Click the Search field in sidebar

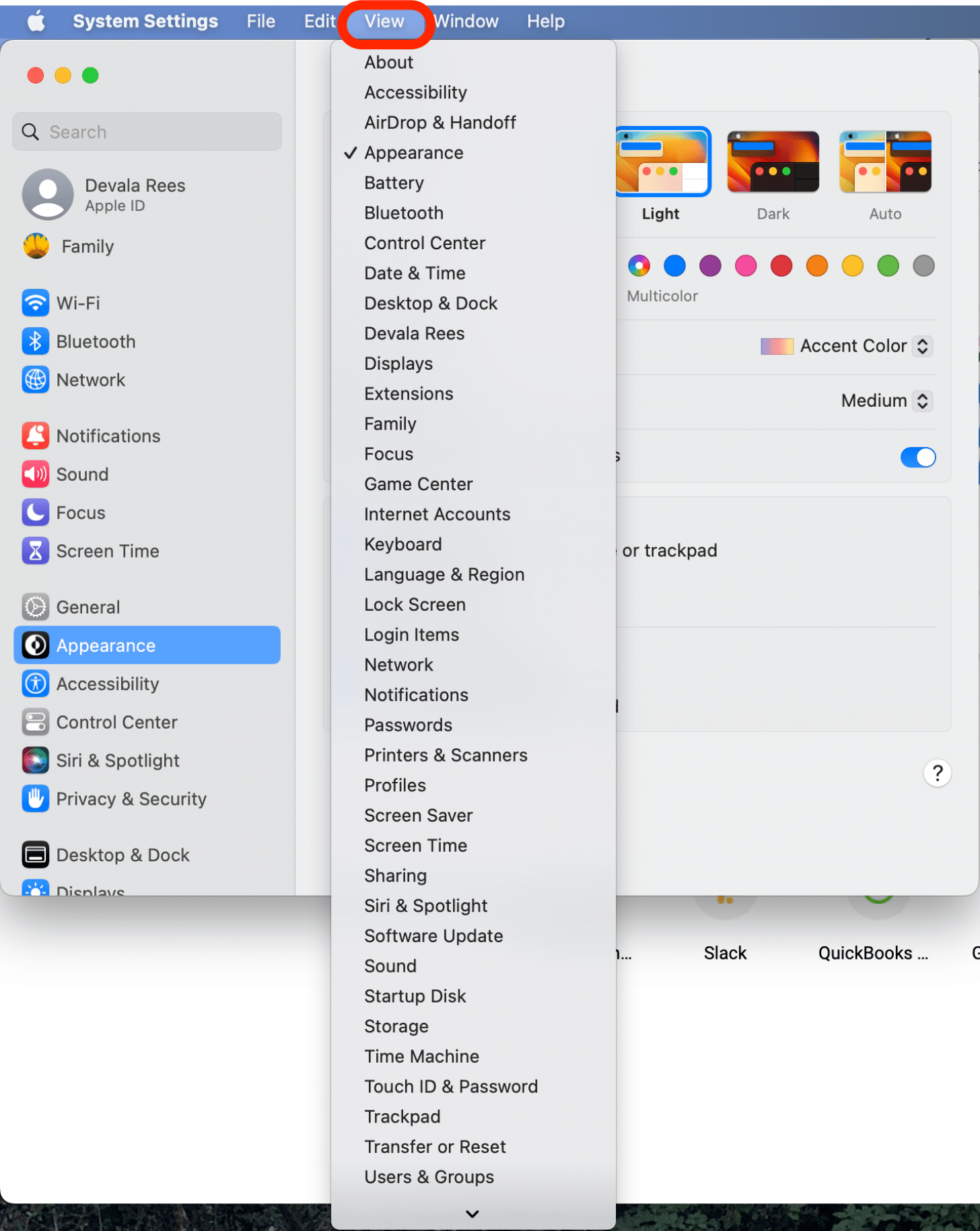pyautogui.click(x=147, y=132)
